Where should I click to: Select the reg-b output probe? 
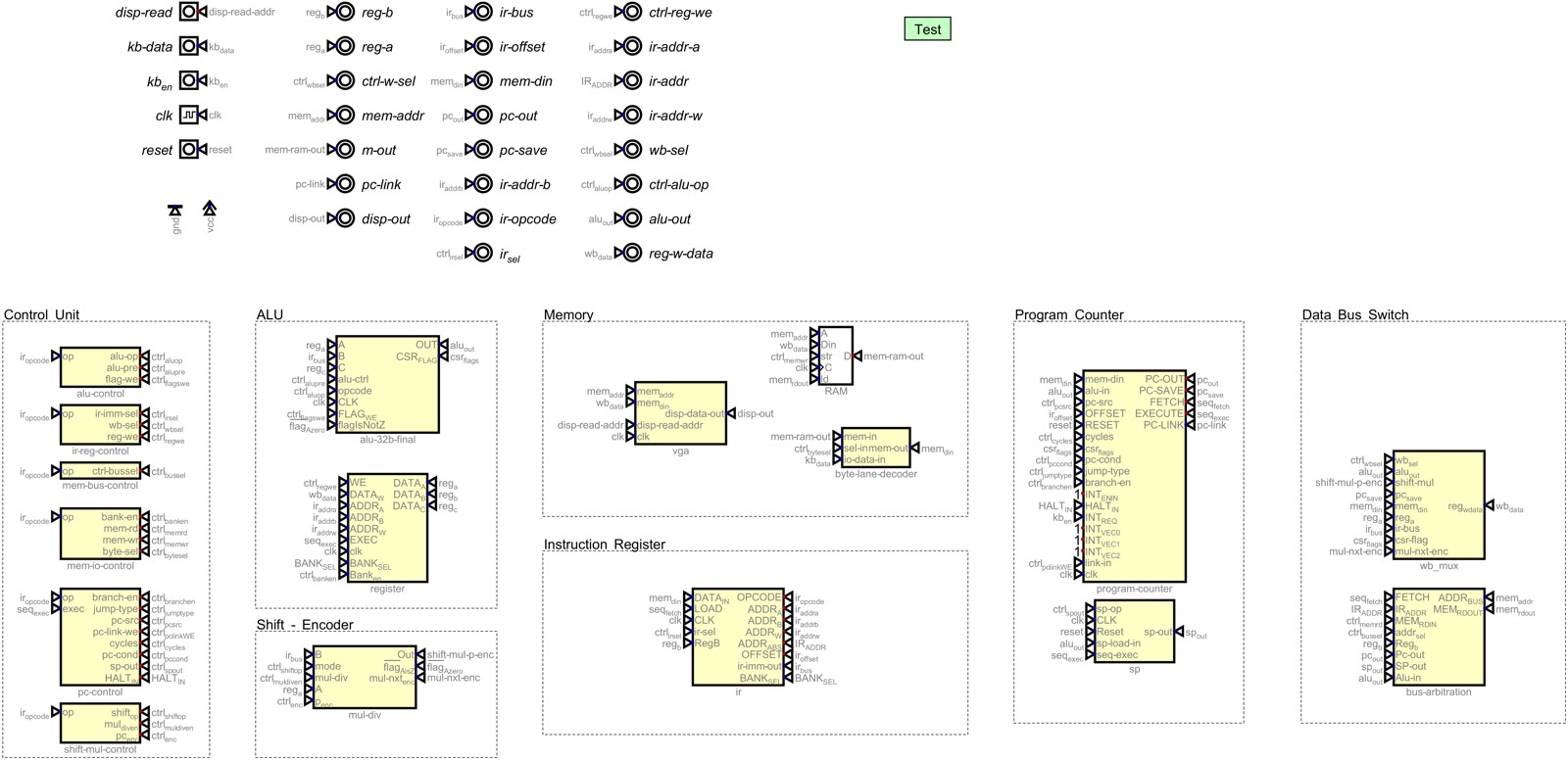click(345, 13)
